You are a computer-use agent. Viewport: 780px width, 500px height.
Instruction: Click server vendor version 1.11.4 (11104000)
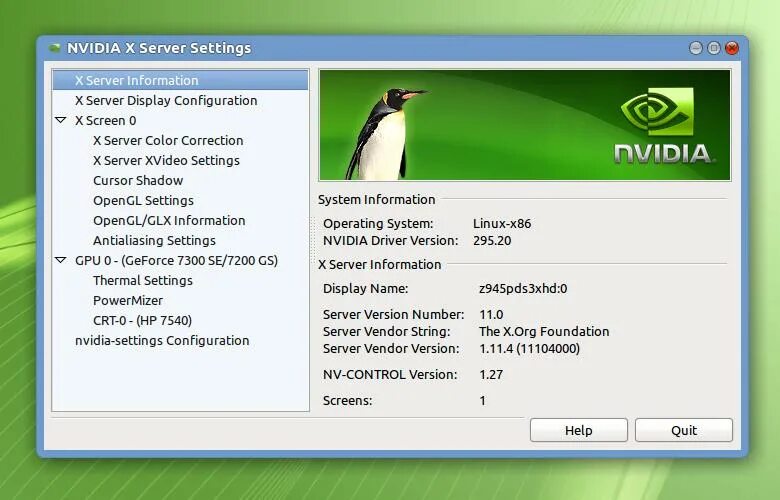point(529,348)
